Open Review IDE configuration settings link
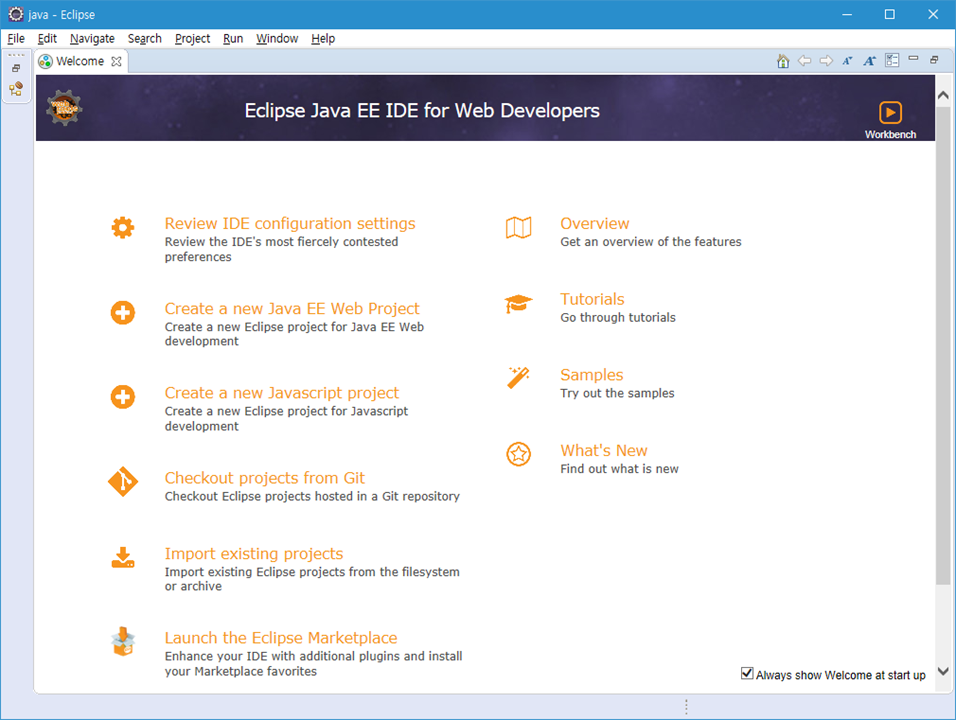Screen dimensions: 956x720 (290, 223)
